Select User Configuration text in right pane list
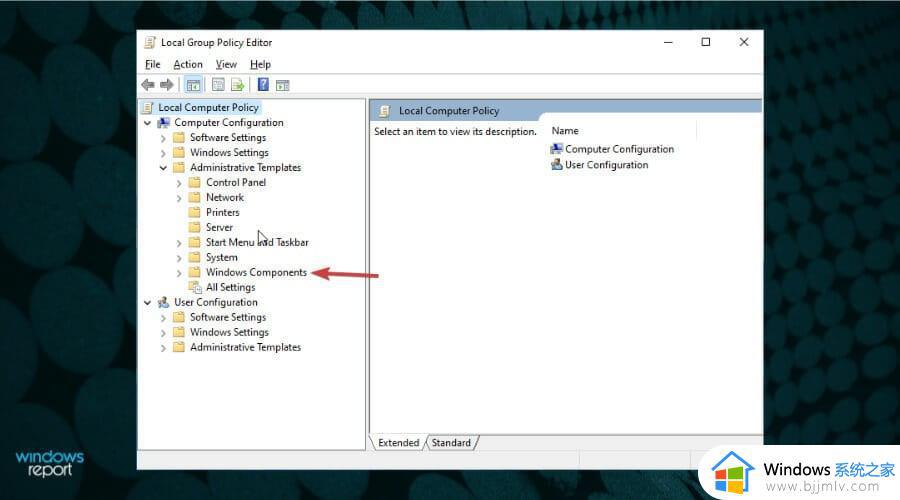Image resolution: width=900 pixels, height=500 pixels. pos(607,165)
